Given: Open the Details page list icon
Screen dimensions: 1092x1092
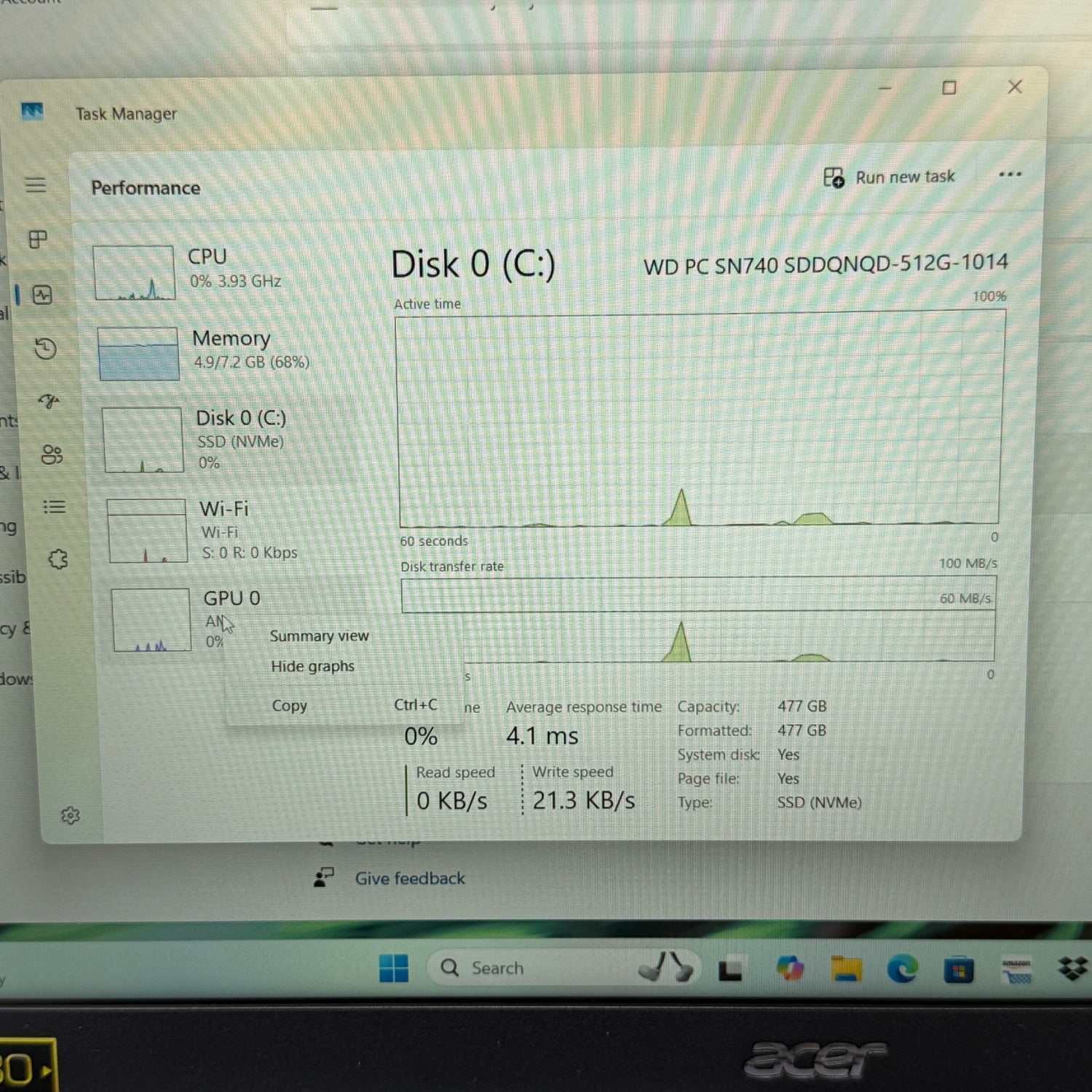Looking at the screenshot, I should pyautogui.click(x=55, y=507).
